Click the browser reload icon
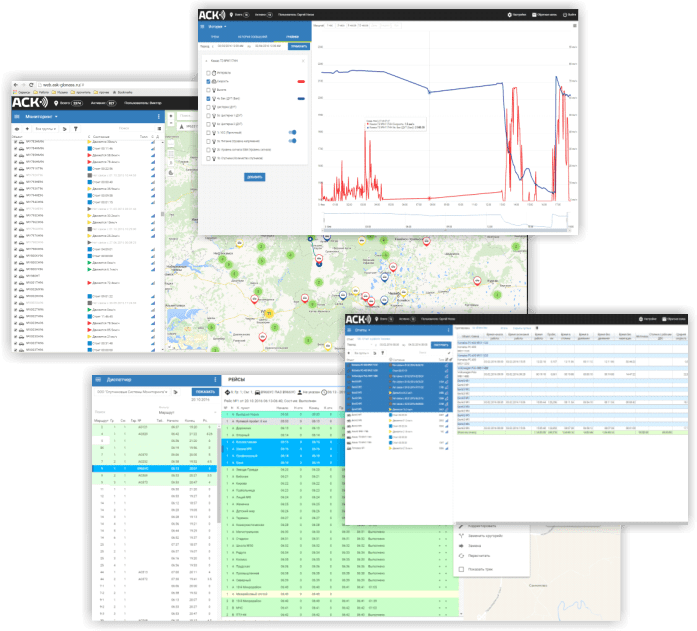The height and width of the screenshot is (631, 697). 31,85
